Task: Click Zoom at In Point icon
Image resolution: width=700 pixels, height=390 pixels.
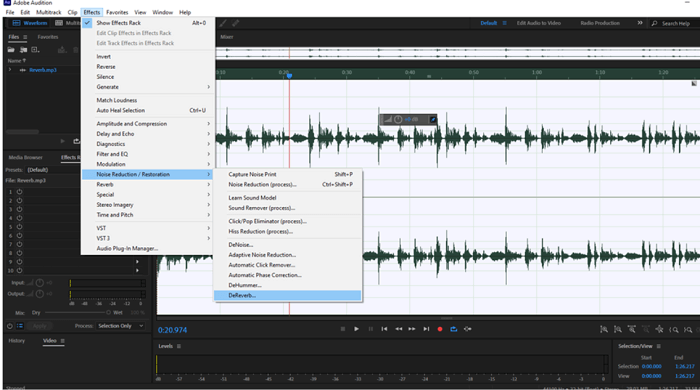Action: (674, 329)
